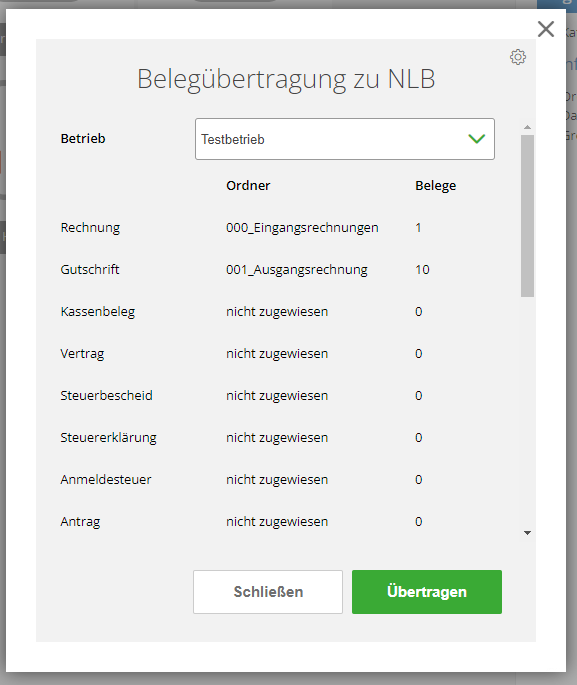Click the Belege count for Gutschrift
The image size is (577, 685).
tap(422, 270)
